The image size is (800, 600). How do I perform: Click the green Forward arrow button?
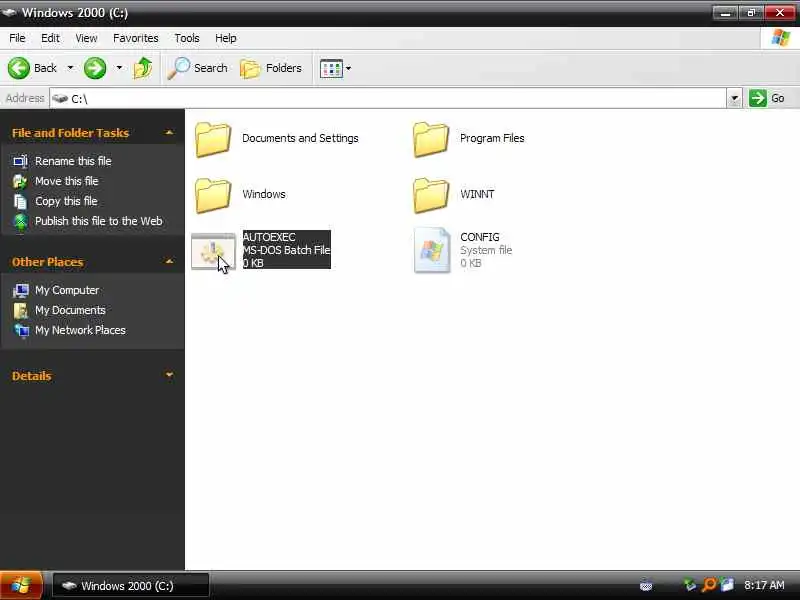(x=95, y=68)
